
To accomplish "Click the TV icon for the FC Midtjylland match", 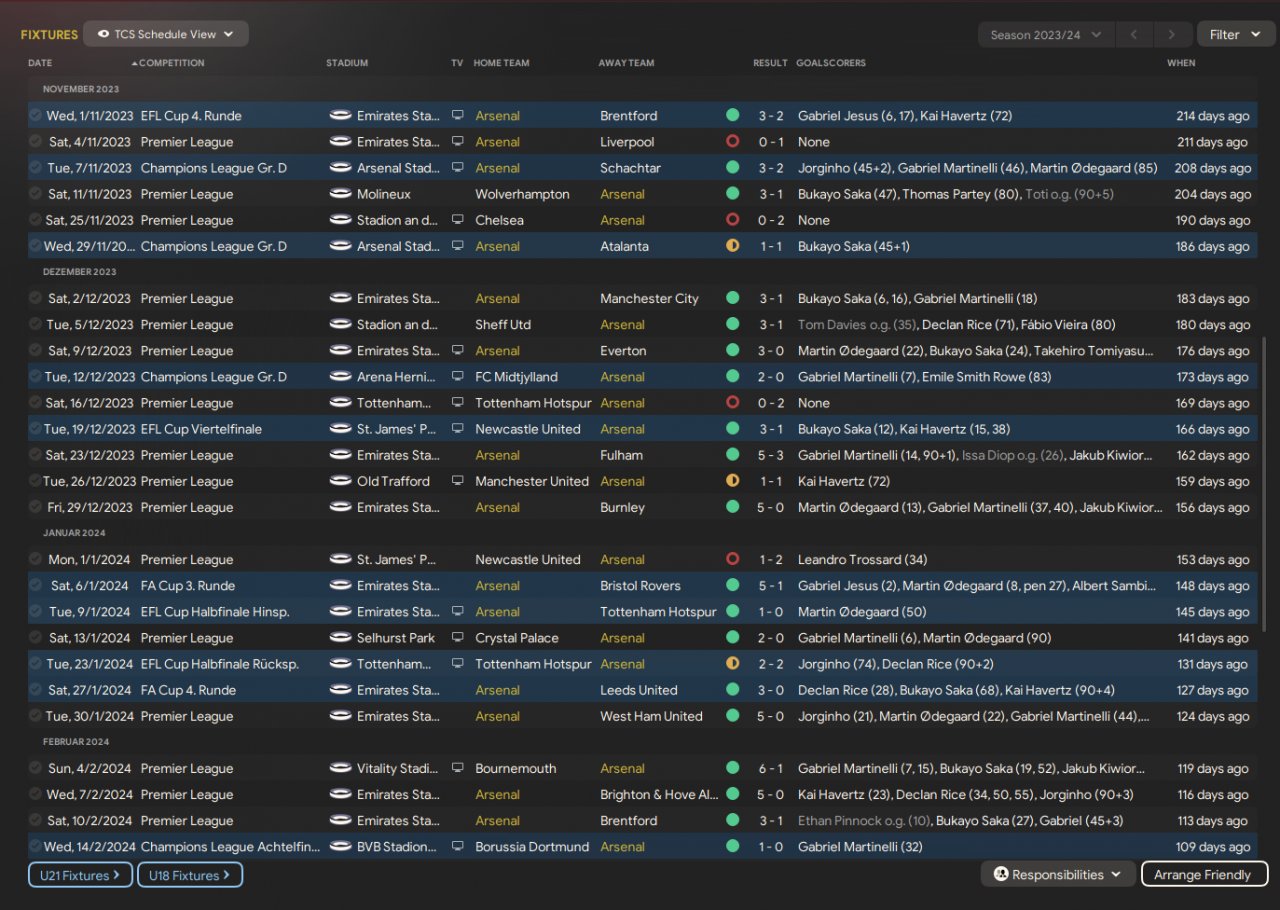I will pos(458,377).
